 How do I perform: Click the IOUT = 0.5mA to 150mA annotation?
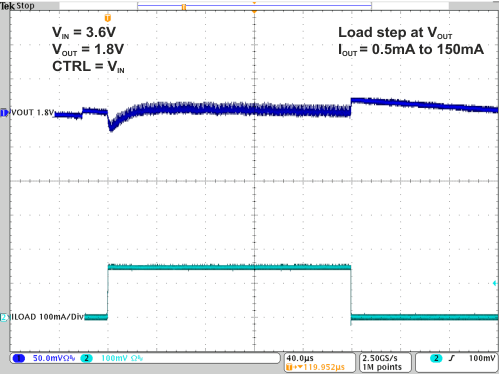(411, 50)
